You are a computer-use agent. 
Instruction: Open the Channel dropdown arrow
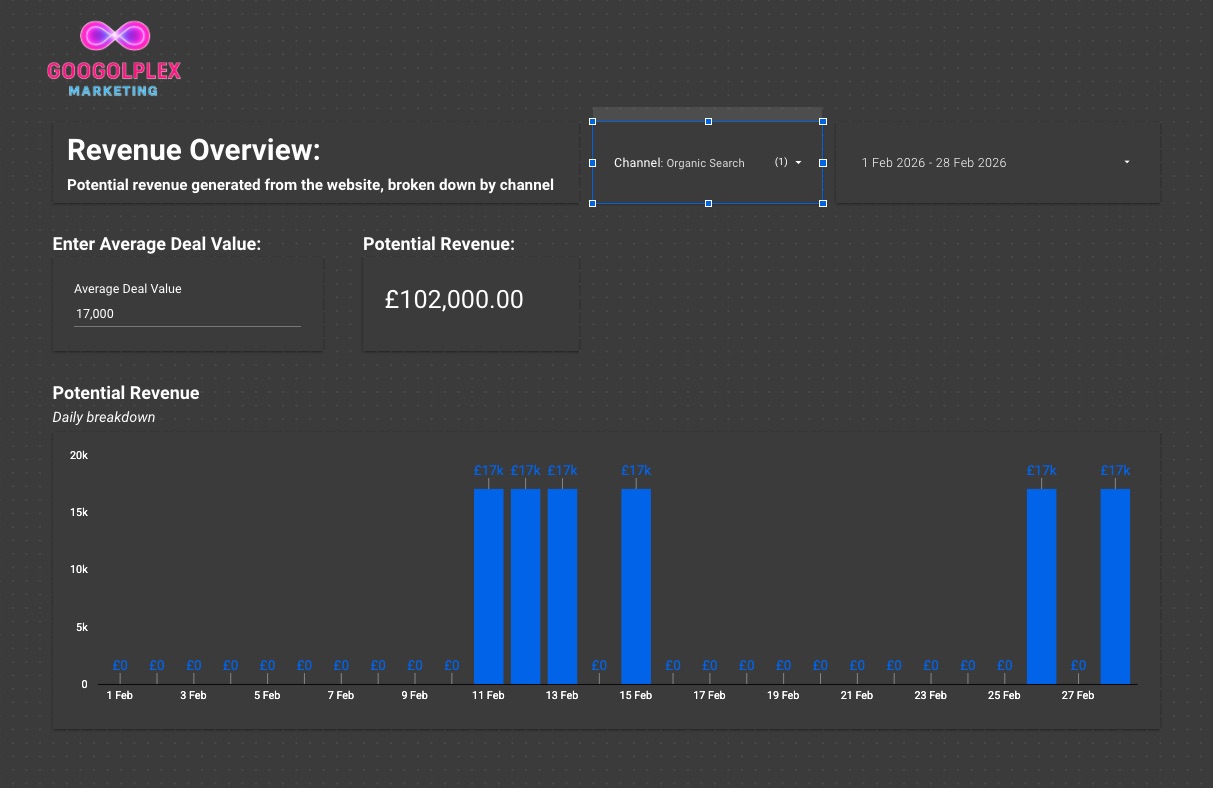[798, 163]
